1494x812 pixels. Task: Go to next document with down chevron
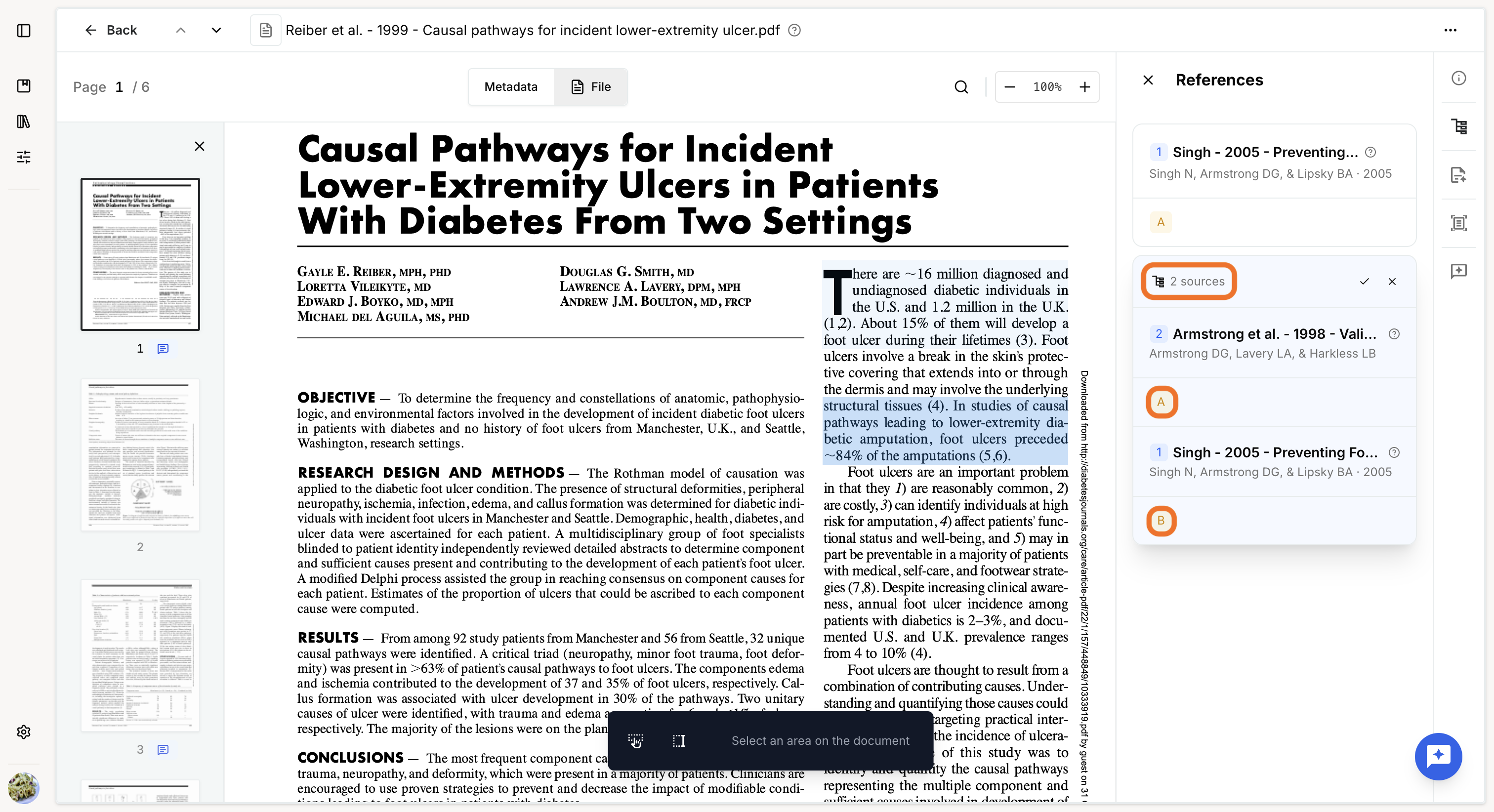point(216,30)
